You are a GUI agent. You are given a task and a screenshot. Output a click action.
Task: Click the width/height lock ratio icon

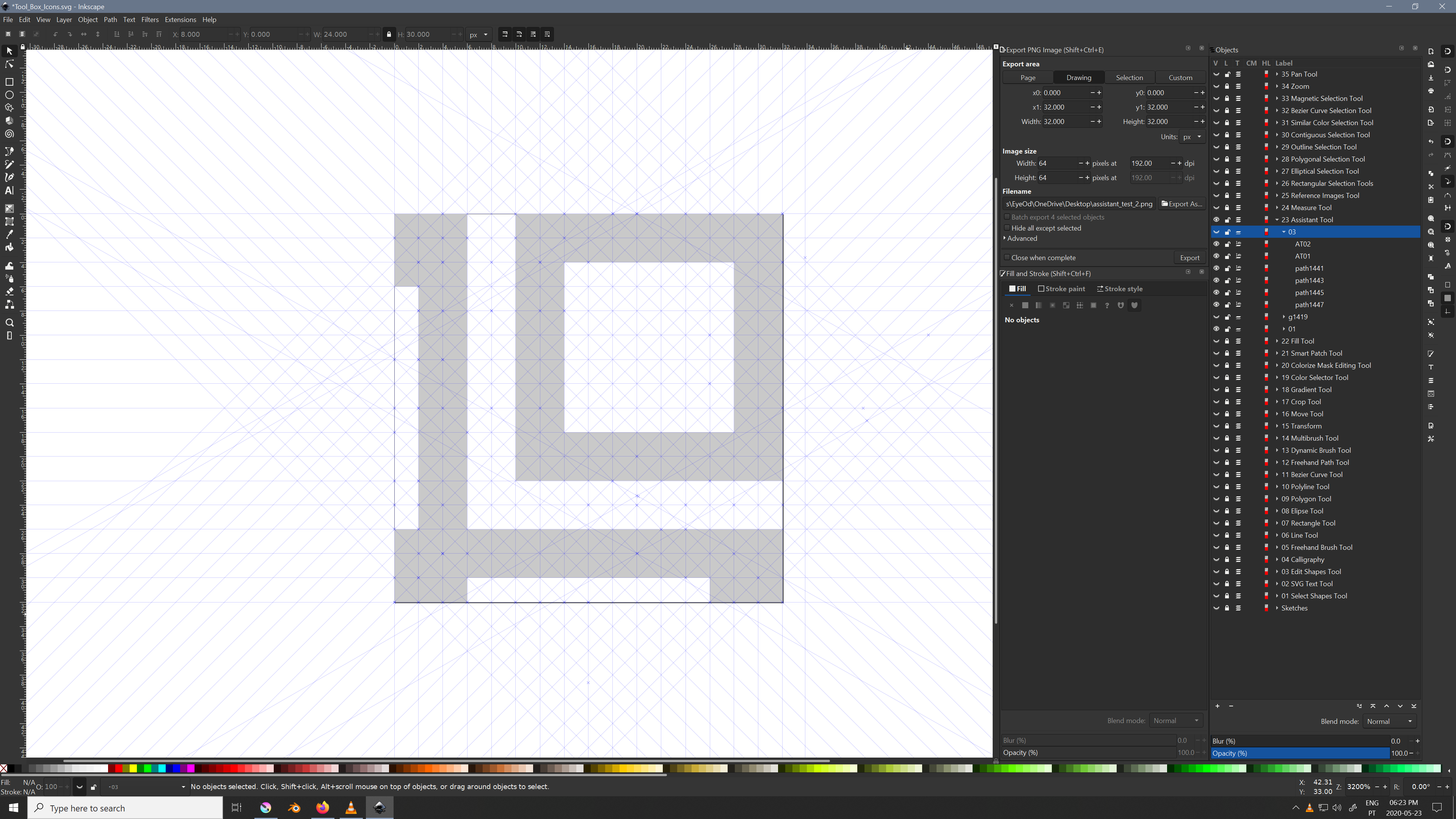coord(389,35)
